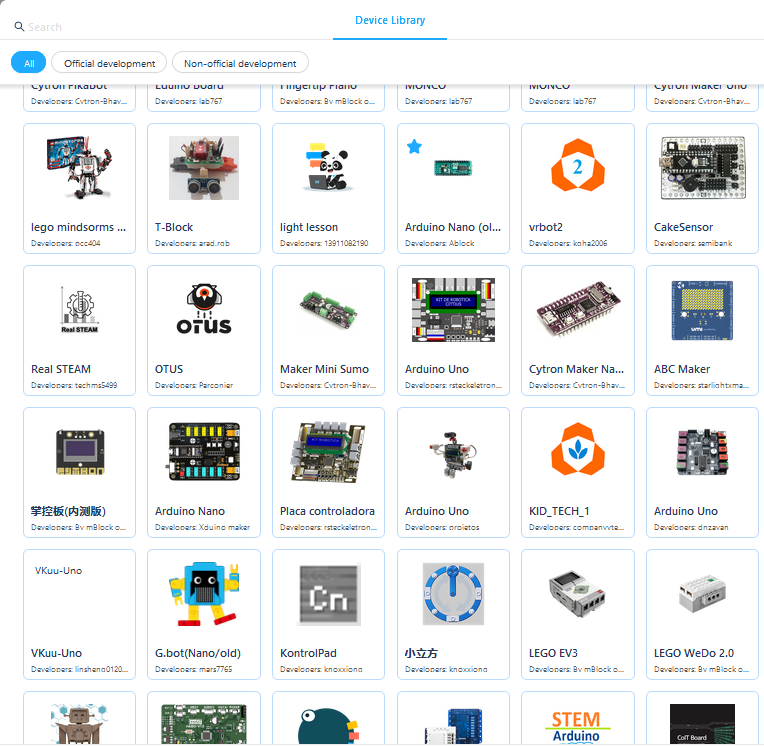Viewport: 764px width, 747px height.
Task: Filter by Non-official development
Action: click(x=240, y=63)
